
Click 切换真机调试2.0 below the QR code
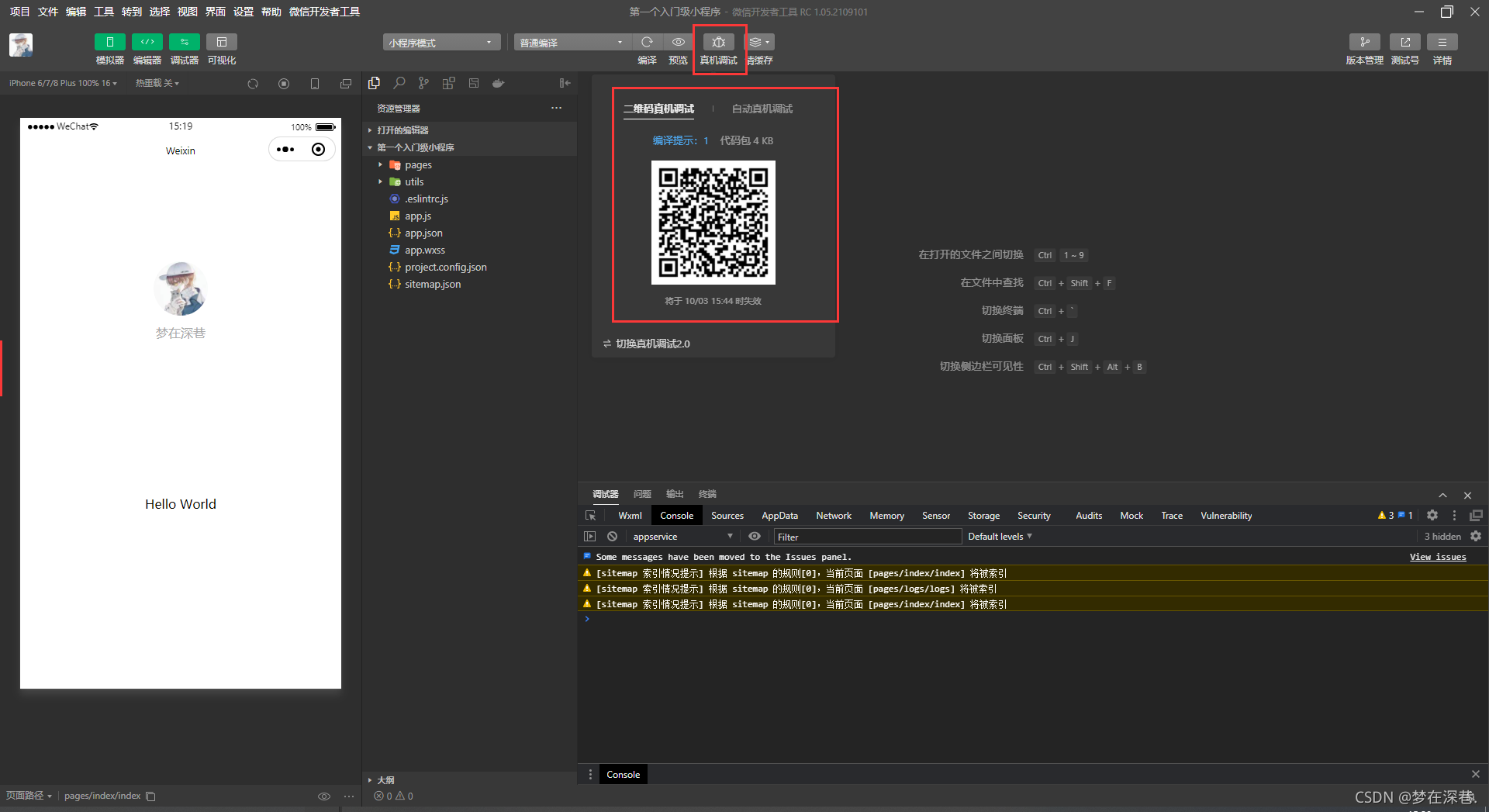pos(647,344)
